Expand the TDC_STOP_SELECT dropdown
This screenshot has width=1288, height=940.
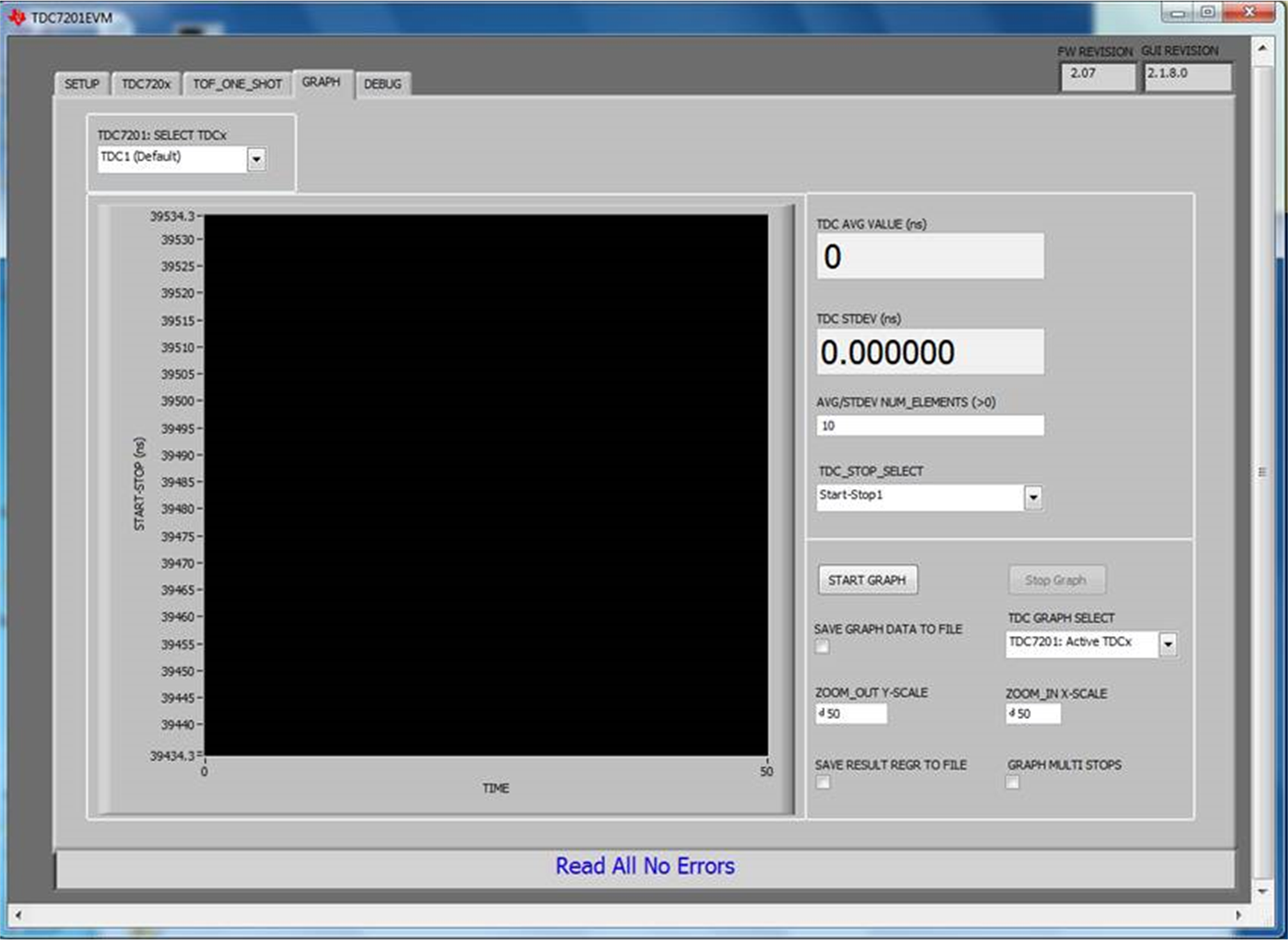pyautogui.click(x=1033, y=498)
